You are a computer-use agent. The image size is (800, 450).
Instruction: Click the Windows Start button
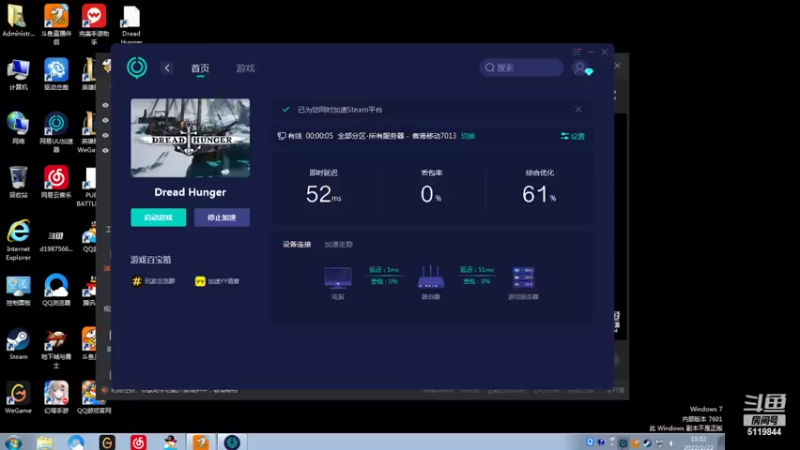[x=13, y=442]
